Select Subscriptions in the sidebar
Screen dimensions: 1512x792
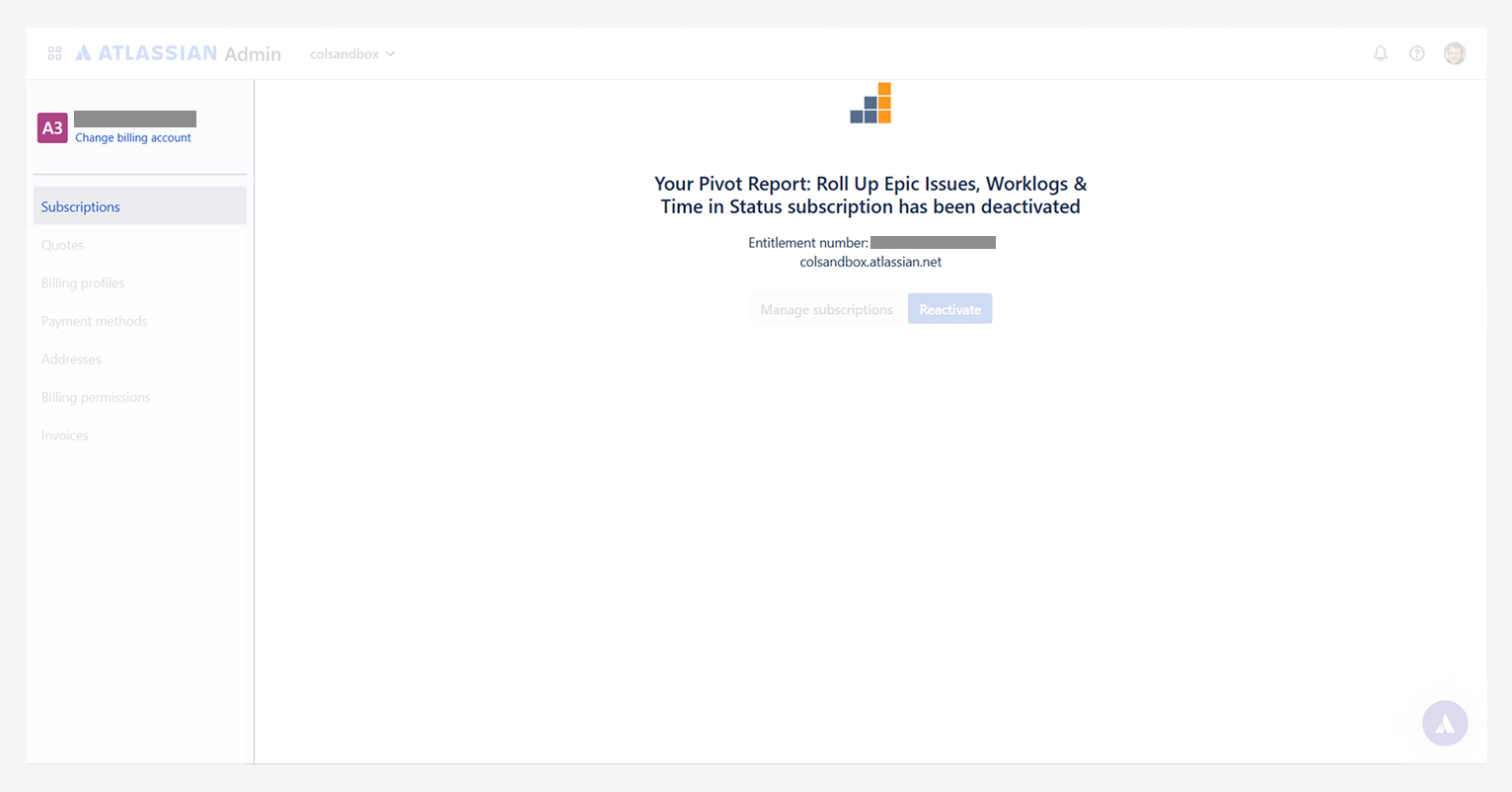click(x=140, y=206)
